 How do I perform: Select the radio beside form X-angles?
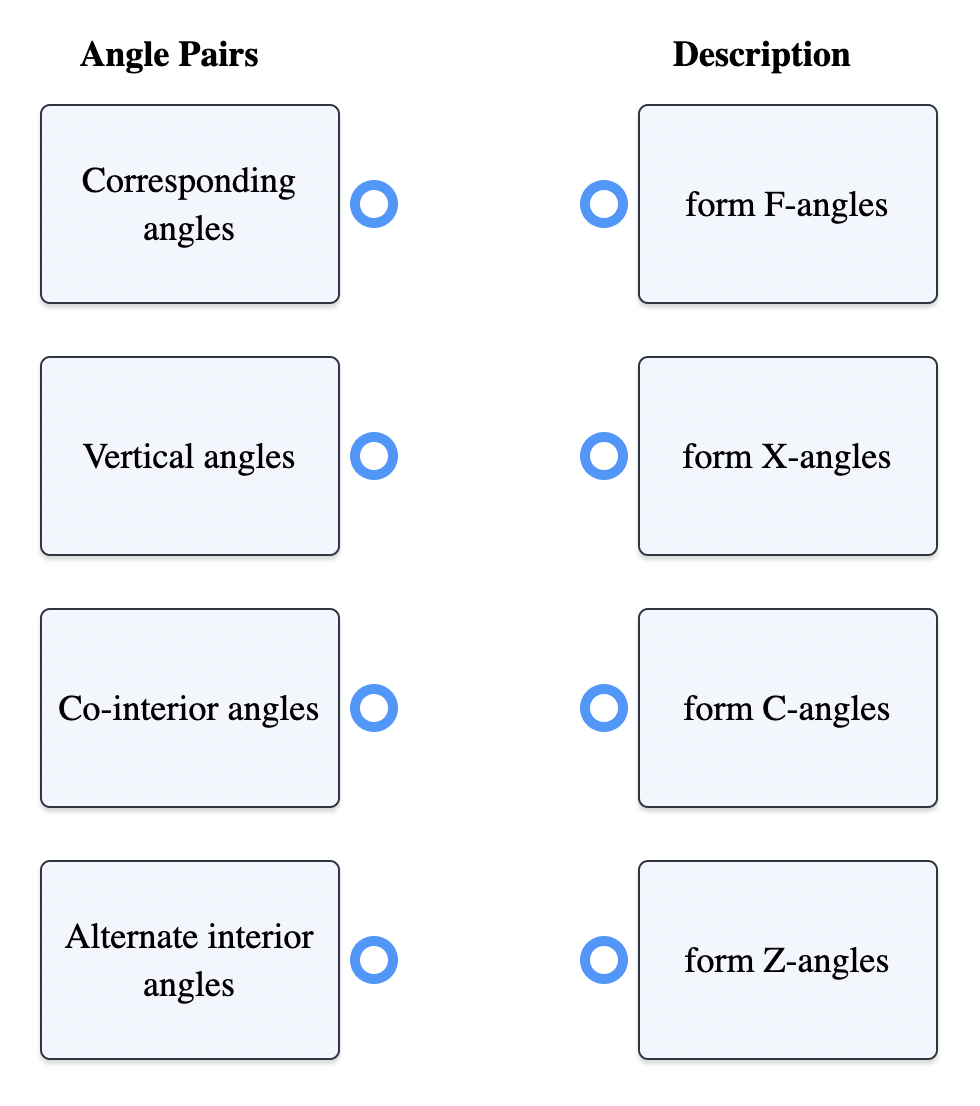point(603,456)
